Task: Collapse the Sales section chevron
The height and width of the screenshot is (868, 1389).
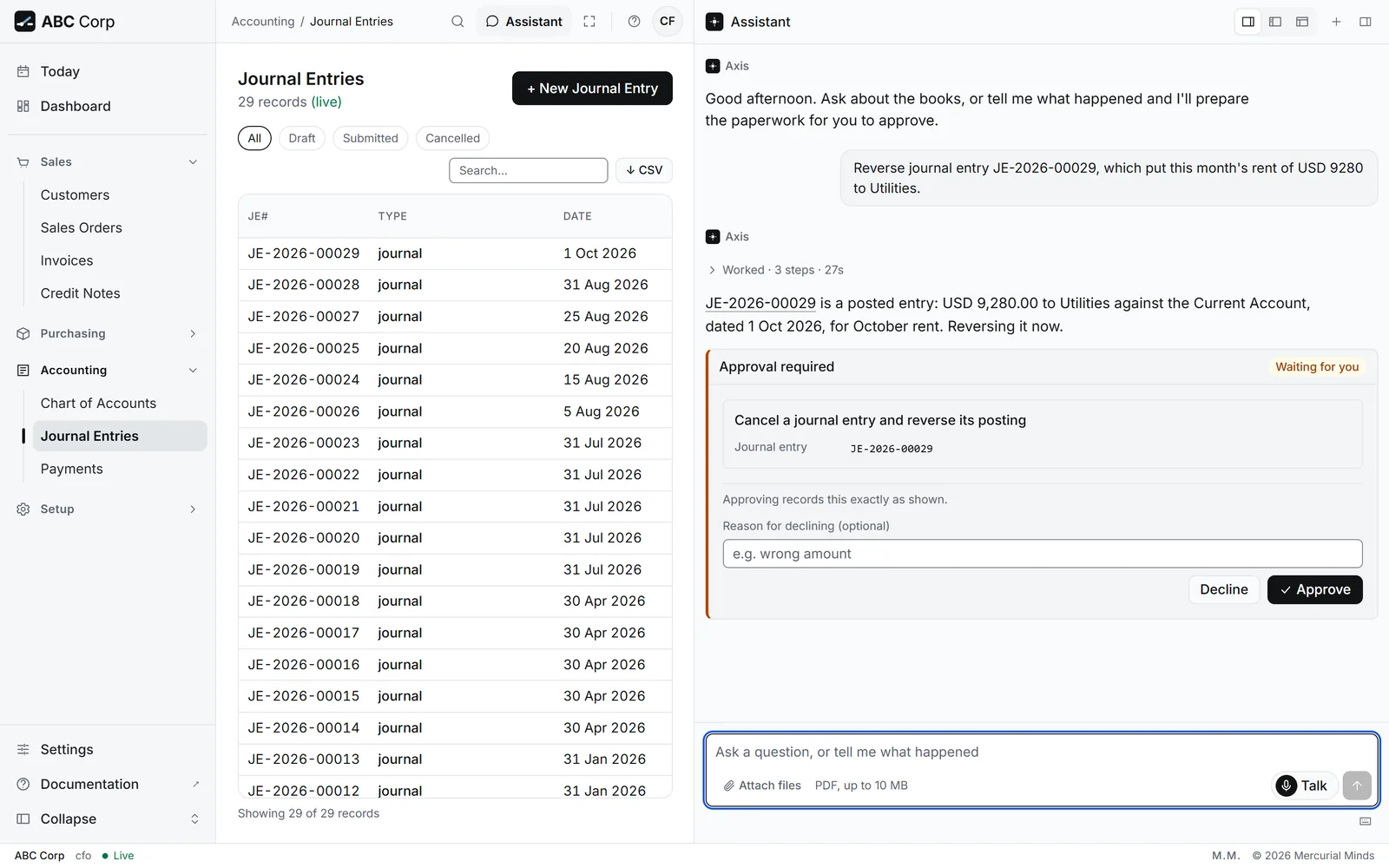Action: [x=193, y=162]
